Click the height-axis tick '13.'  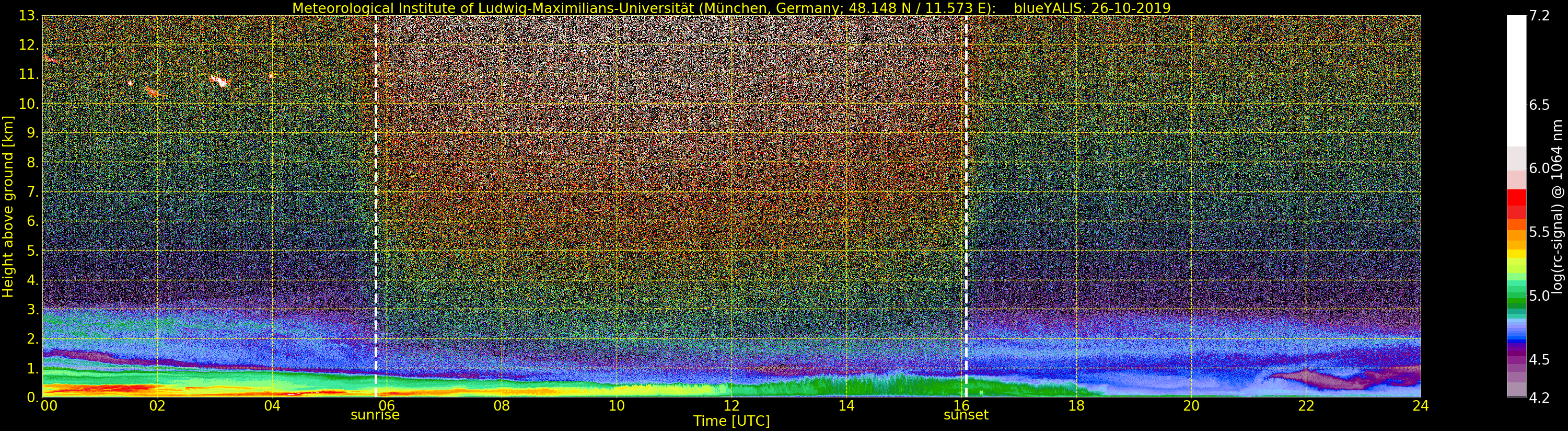click(x=29, y=16)
